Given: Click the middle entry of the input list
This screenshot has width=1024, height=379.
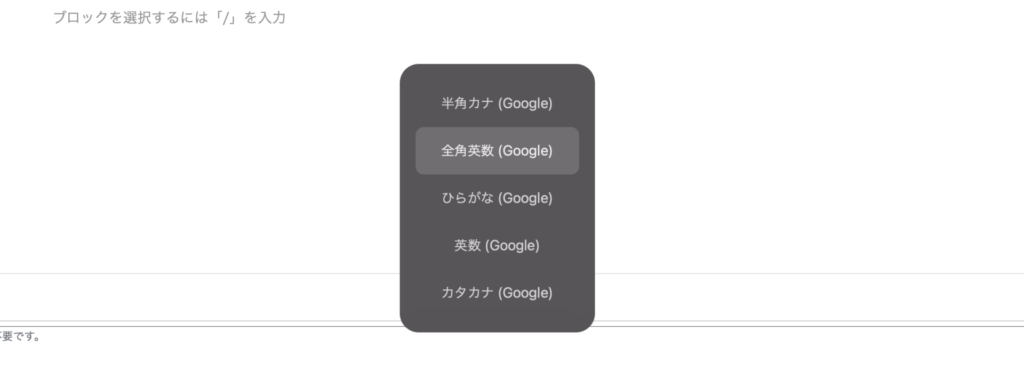Looking at the screenshot, I should [x=497, y=198].
